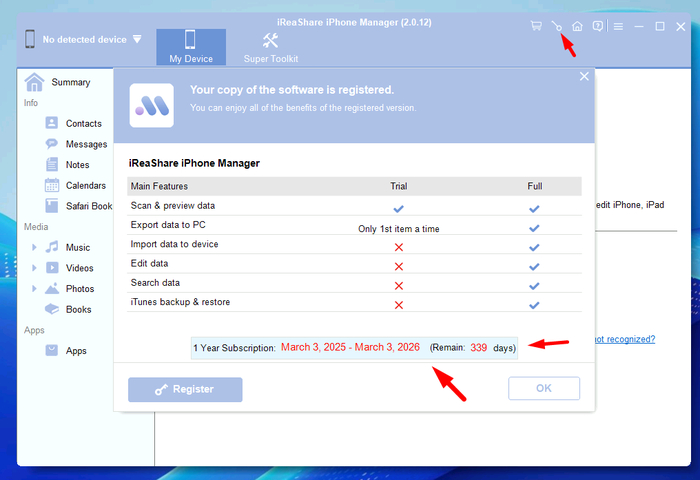The width and height of the screenshot is (700, 480).
Task: Open the Books category
Action: pos(78,309)
